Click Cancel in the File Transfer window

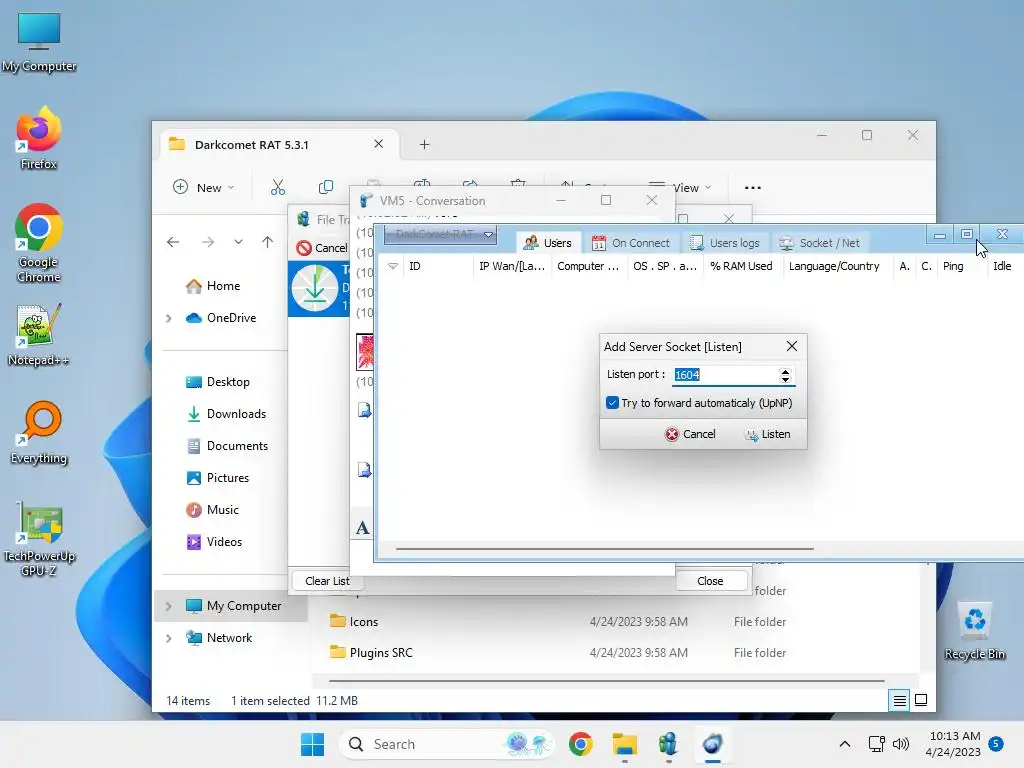322,248
